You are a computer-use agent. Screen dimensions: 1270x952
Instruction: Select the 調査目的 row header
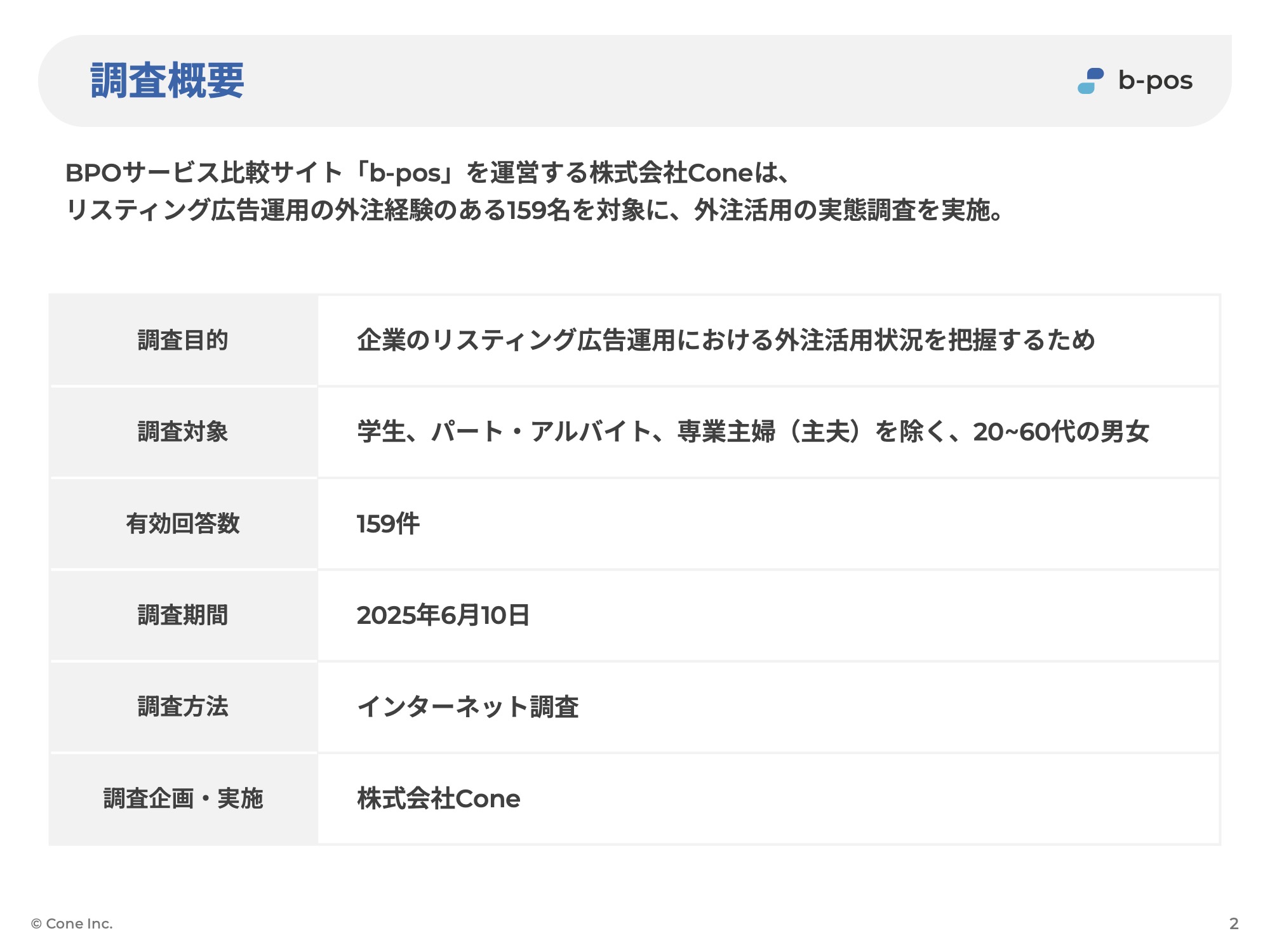(184, 340)
